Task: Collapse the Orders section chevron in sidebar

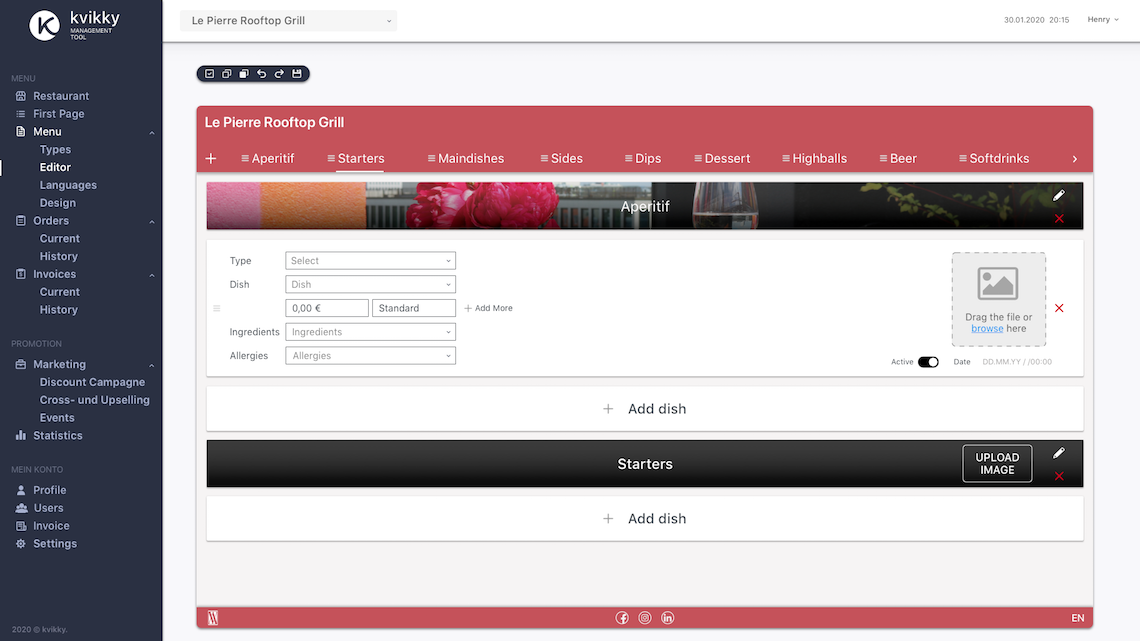Action: (x=152, y=222)
